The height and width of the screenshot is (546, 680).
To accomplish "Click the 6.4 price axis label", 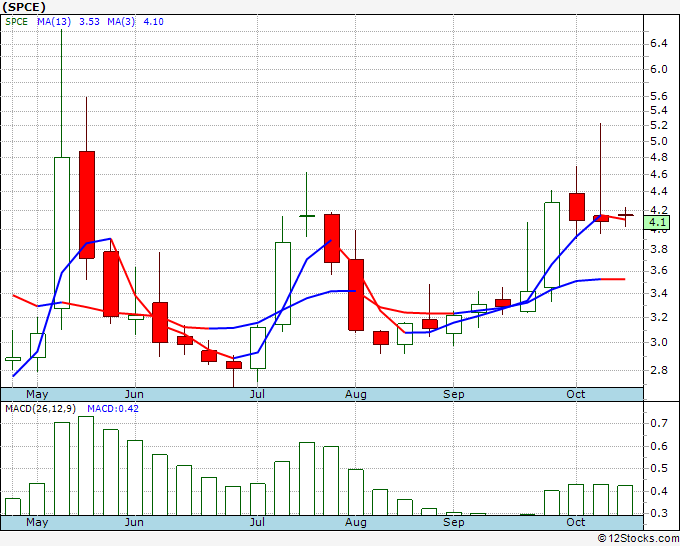I will pyautogui.click(x=659, y=44).
